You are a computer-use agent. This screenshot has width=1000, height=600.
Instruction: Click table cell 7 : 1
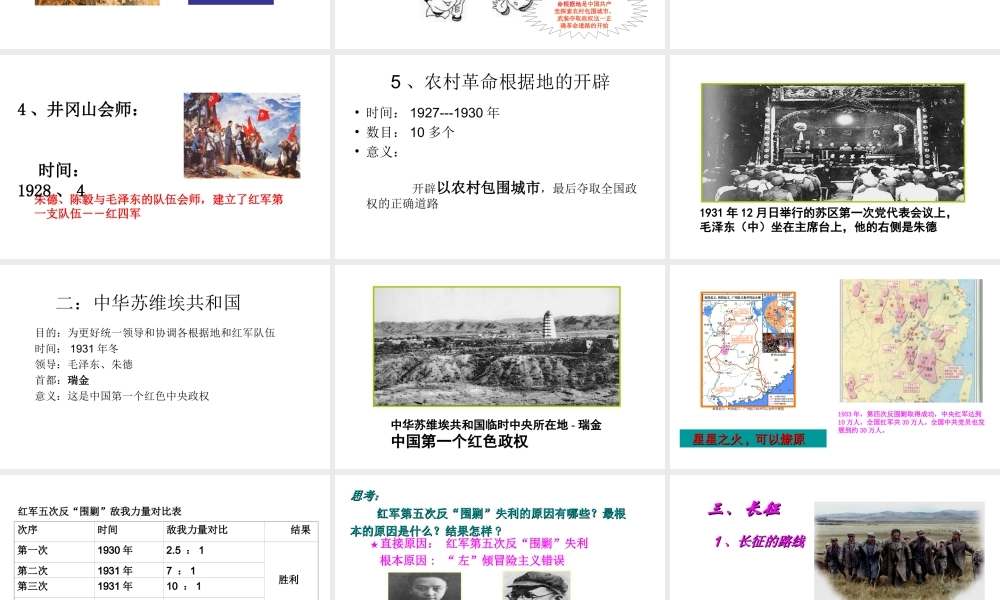(181, 571)
